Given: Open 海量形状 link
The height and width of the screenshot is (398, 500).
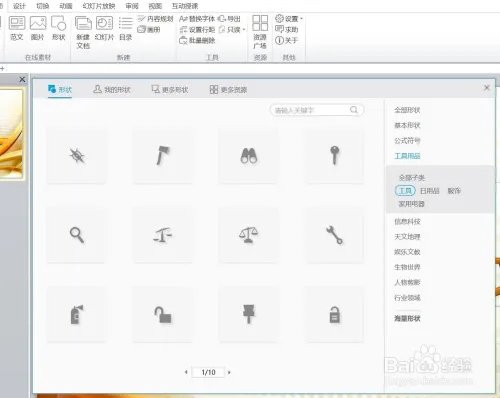Looking at the screenshot, I should pyautogui.click(x=407, y=319).
